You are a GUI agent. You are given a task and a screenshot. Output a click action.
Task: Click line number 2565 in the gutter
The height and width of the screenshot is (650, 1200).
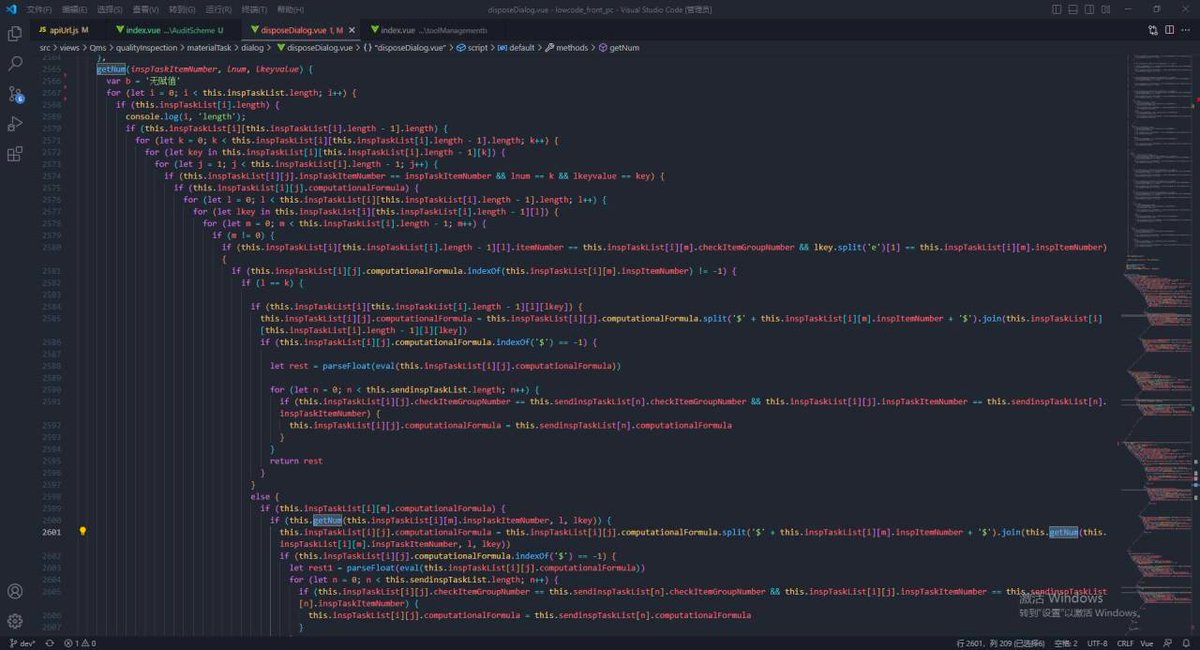click(x=52, y=69)
